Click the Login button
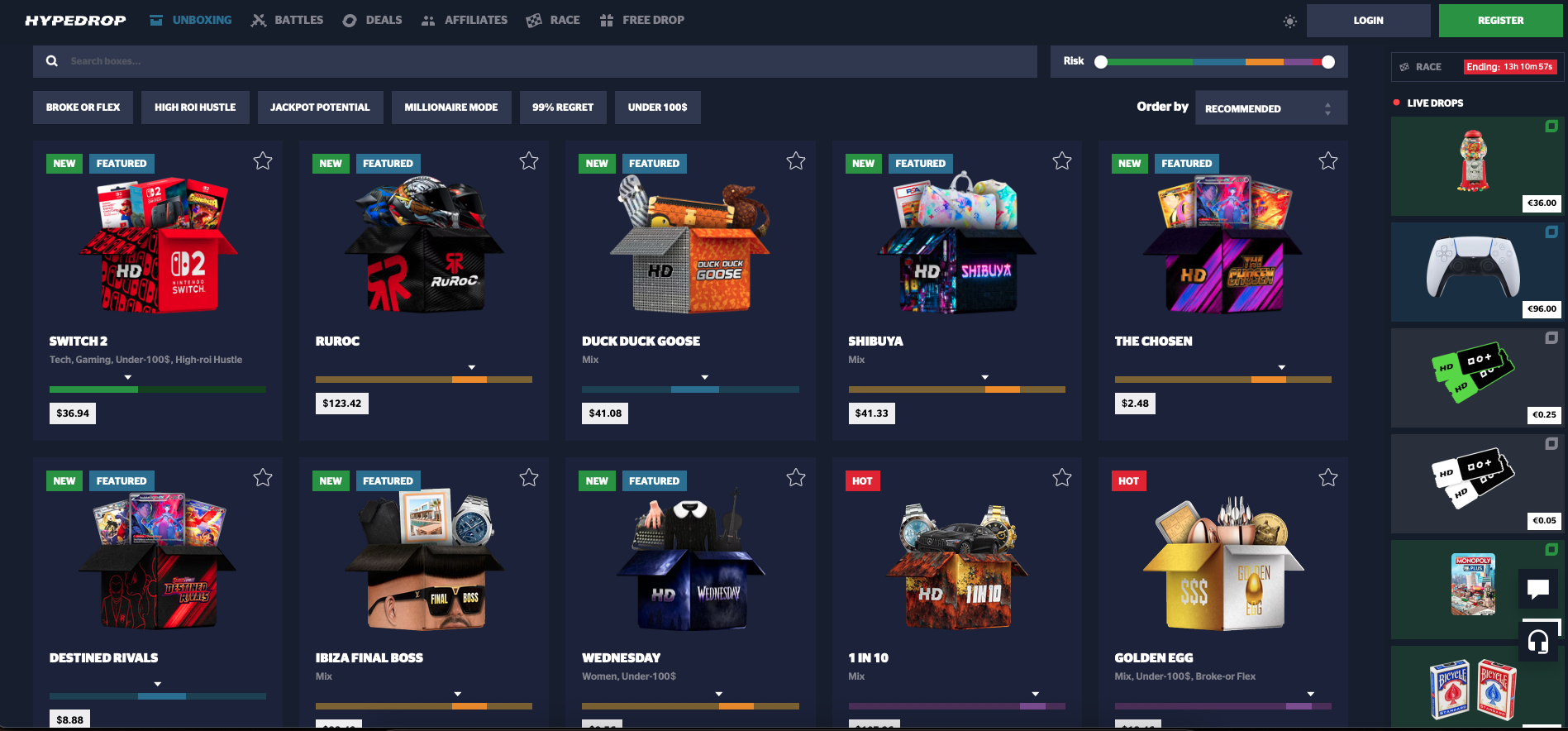1568x731 pixels. coord(1368,21)
